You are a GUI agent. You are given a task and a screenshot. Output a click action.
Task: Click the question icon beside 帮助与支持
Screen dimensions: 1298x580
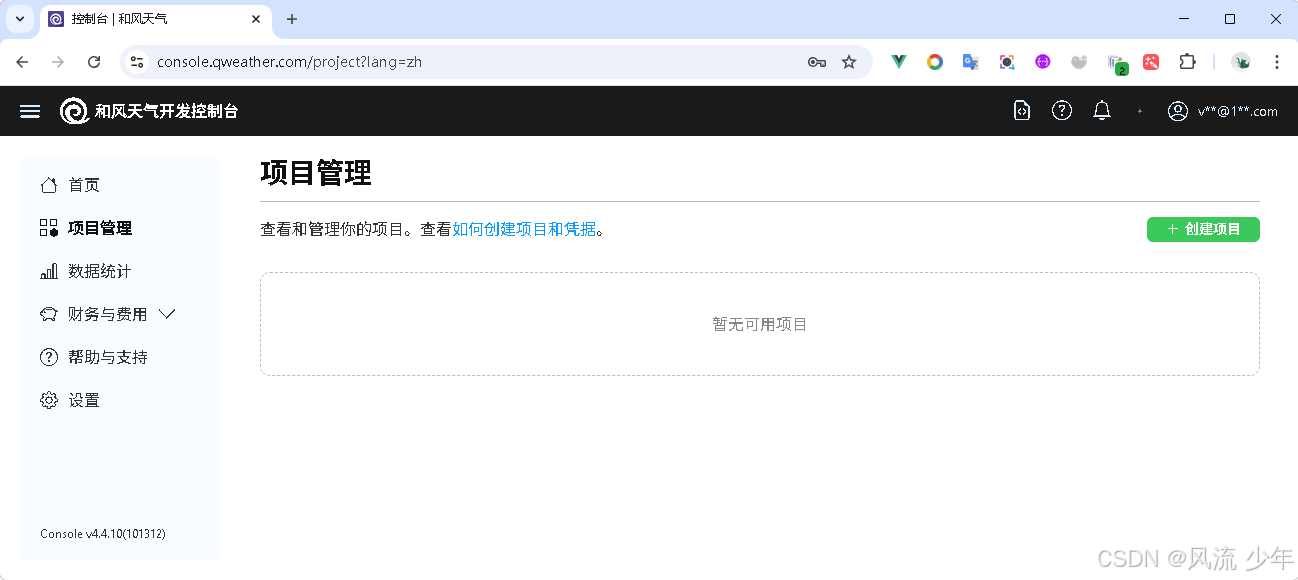[x=48, y=357]
